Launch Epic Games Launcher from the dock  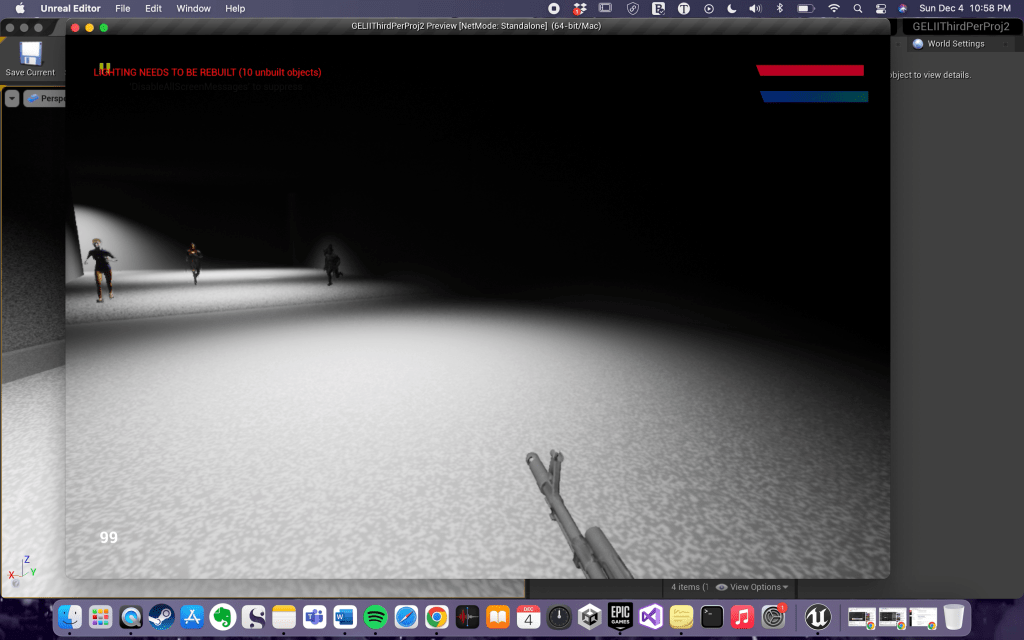pyautogui.click(x=620, y=617)
